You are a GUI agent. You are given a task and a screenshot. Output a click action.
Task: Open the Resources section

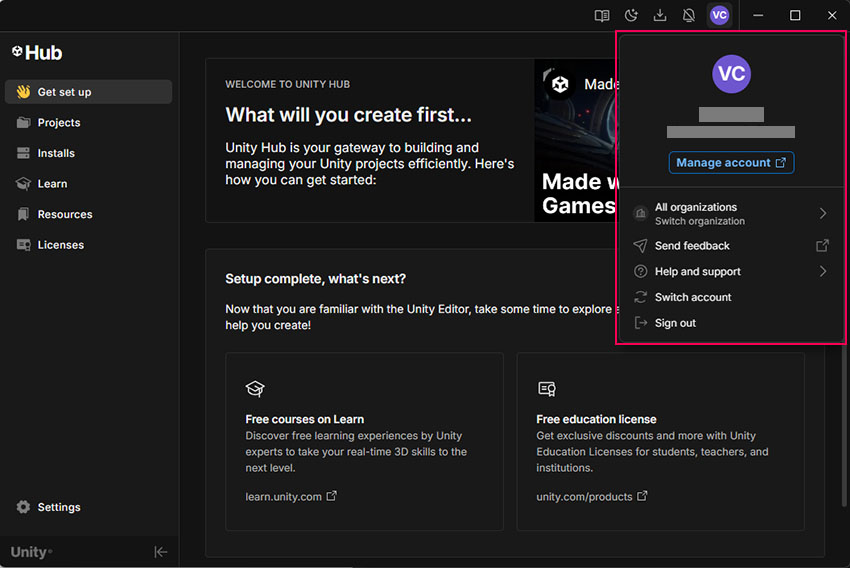pyautogui.click(x=88, y=214)
